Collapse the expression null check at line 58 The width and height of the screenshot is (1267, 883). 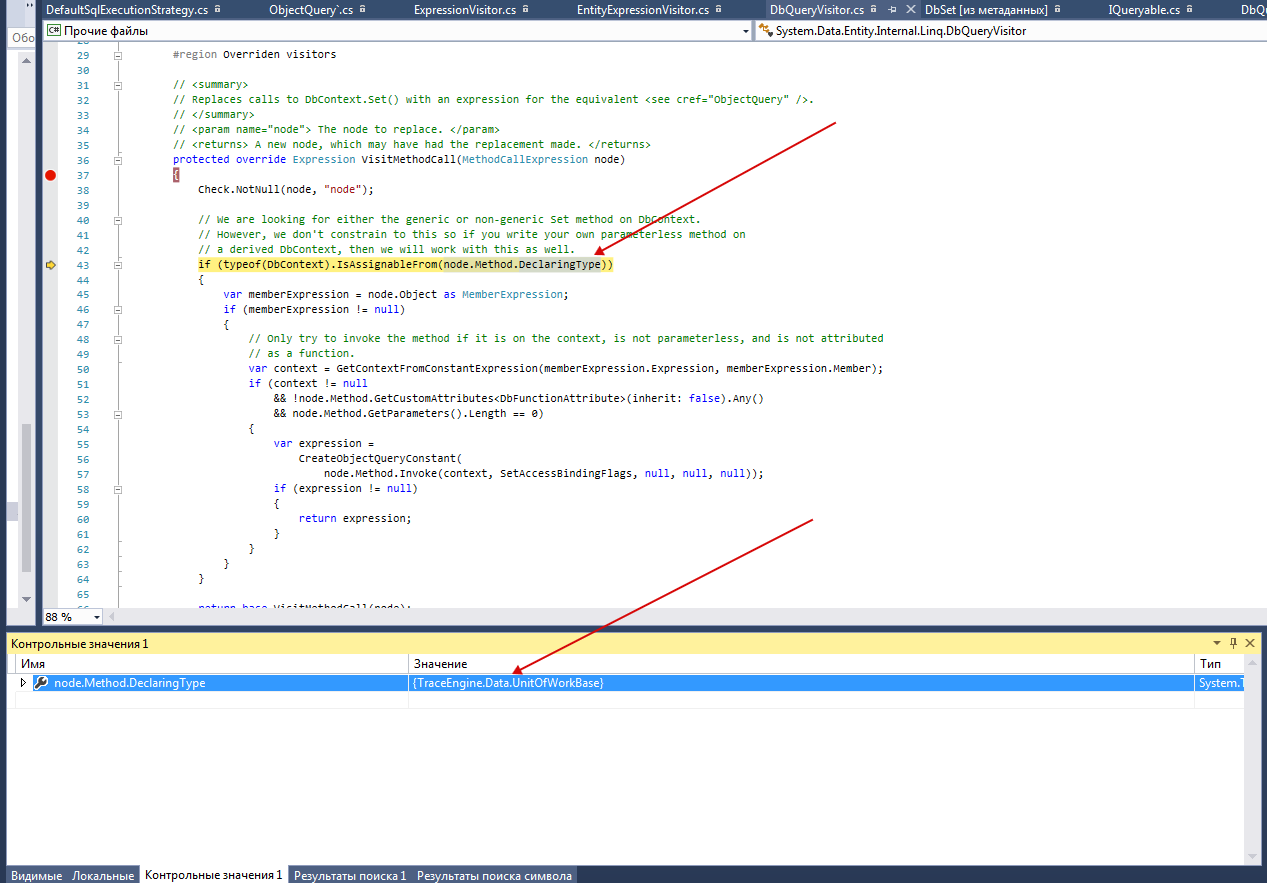(x=117, y=489)
